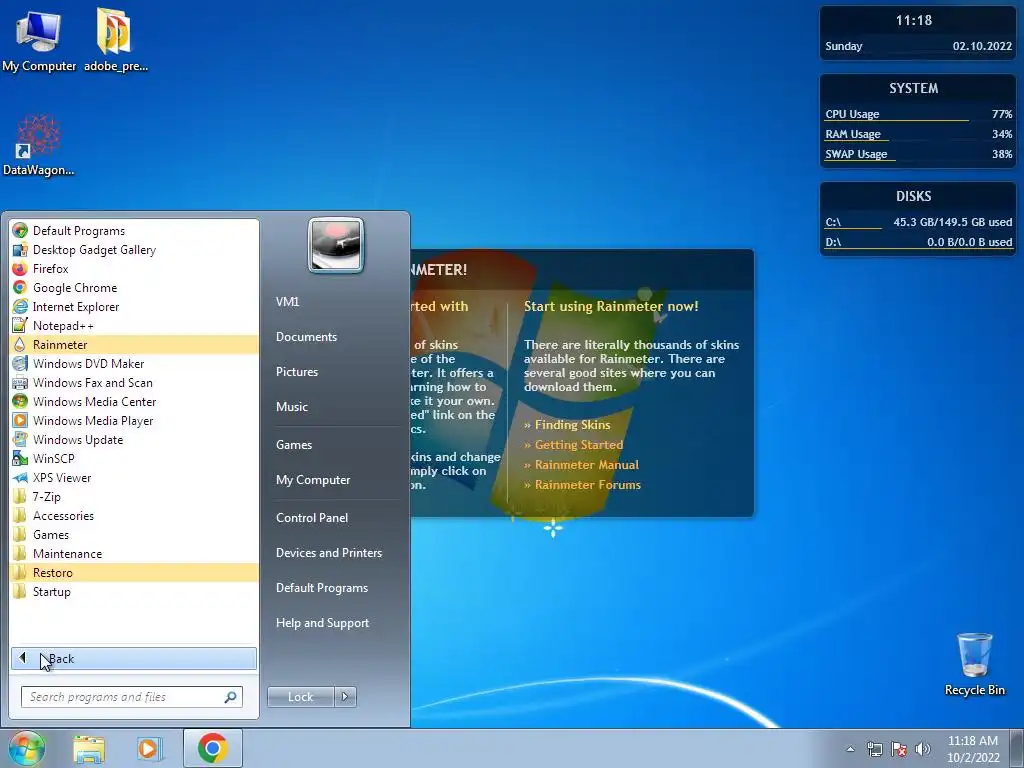Click the taskbar clock showing 11:18 AM

pos(973,749)
